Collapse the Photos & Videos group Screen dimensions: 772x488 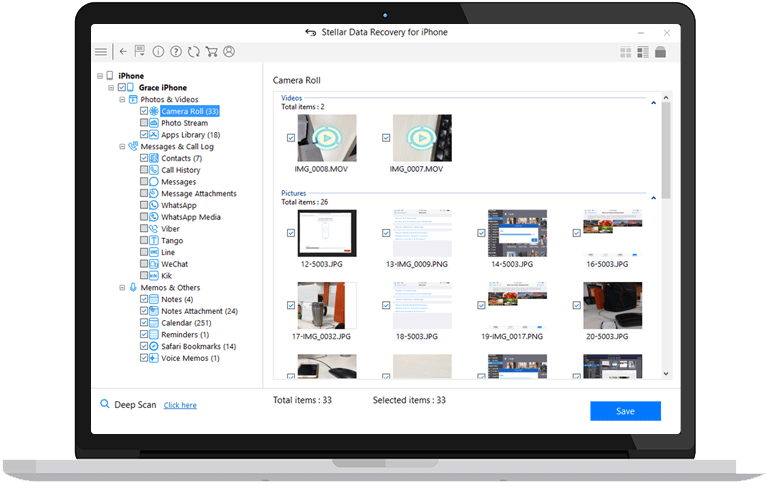click(122, 99)
